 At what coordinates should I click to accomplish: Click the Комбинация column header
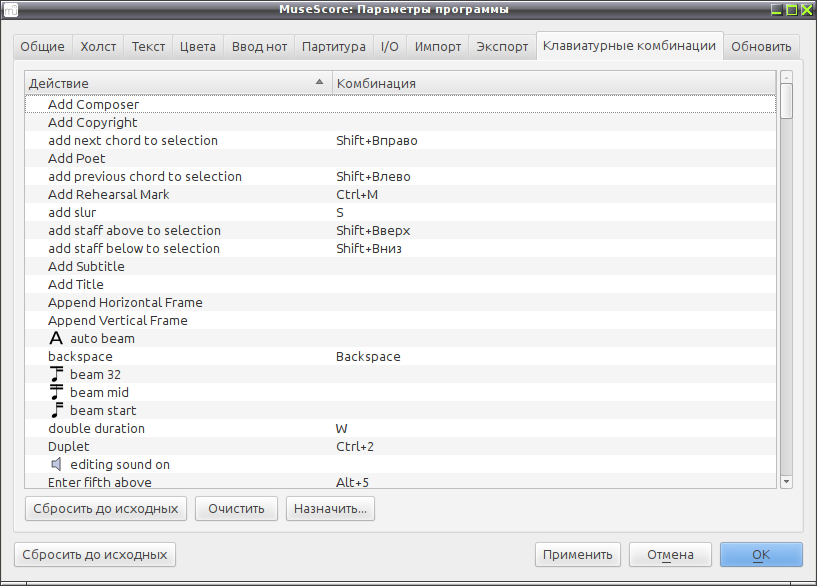pos(554,83)
